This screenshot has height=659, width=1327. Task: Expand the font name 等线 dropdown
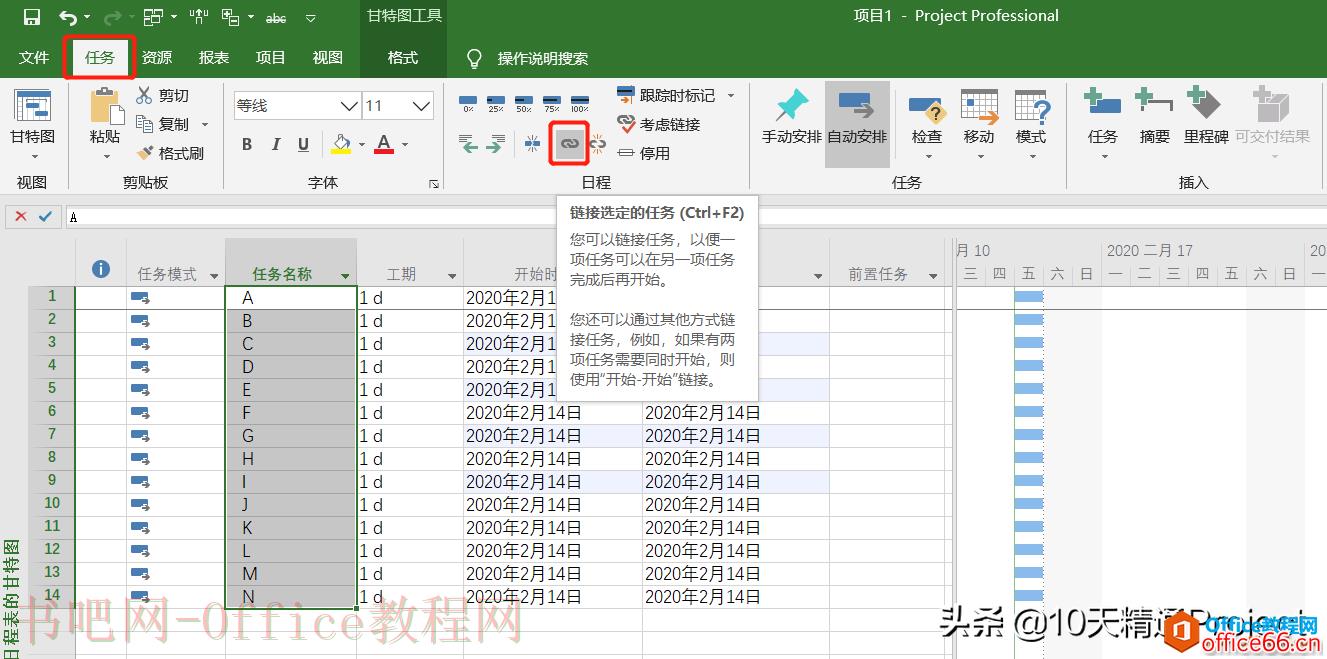tap(349, 105)
